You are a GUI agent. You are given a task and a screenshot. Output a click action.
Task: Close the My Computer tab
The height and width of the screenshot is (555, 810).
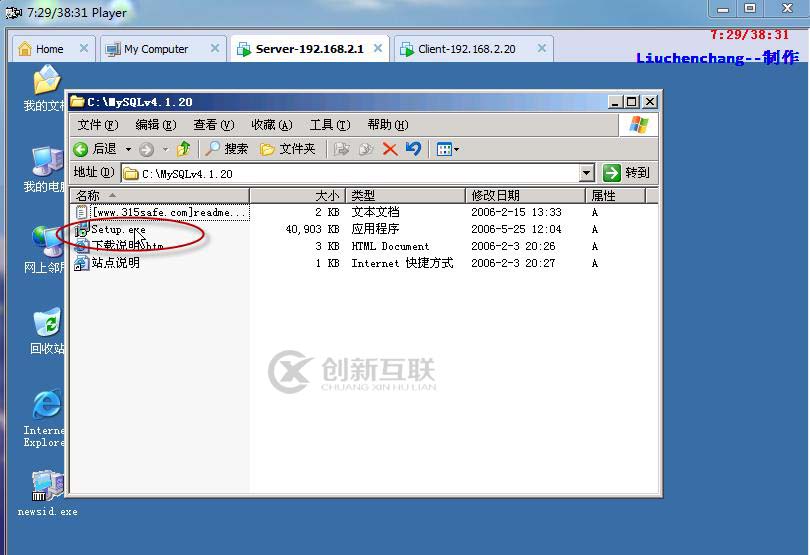point(215,48)
